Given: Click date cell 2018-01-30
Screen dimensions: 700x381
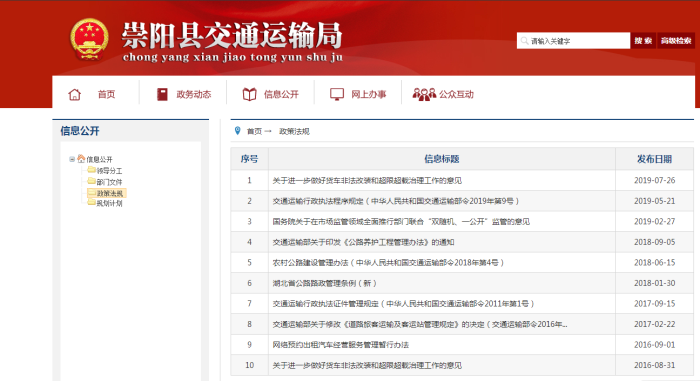Looking at the screenshot, I should pyautogui.click(x=654, y=283).
